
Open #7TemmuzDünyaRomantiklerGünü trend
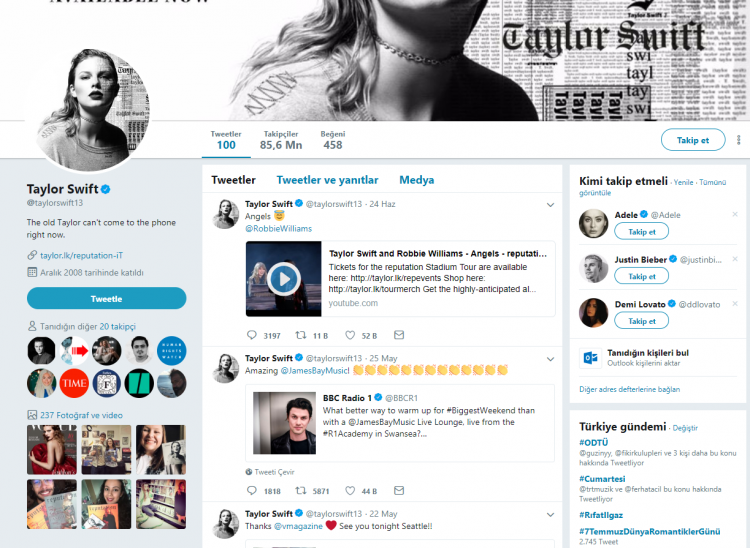pyautogui.click(x=650, y=531)
